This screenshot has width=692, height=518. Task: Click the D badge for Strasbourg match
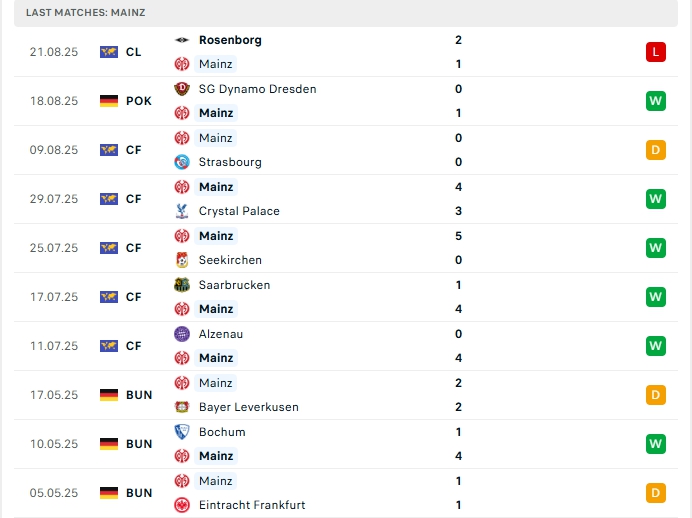point(656,150)
